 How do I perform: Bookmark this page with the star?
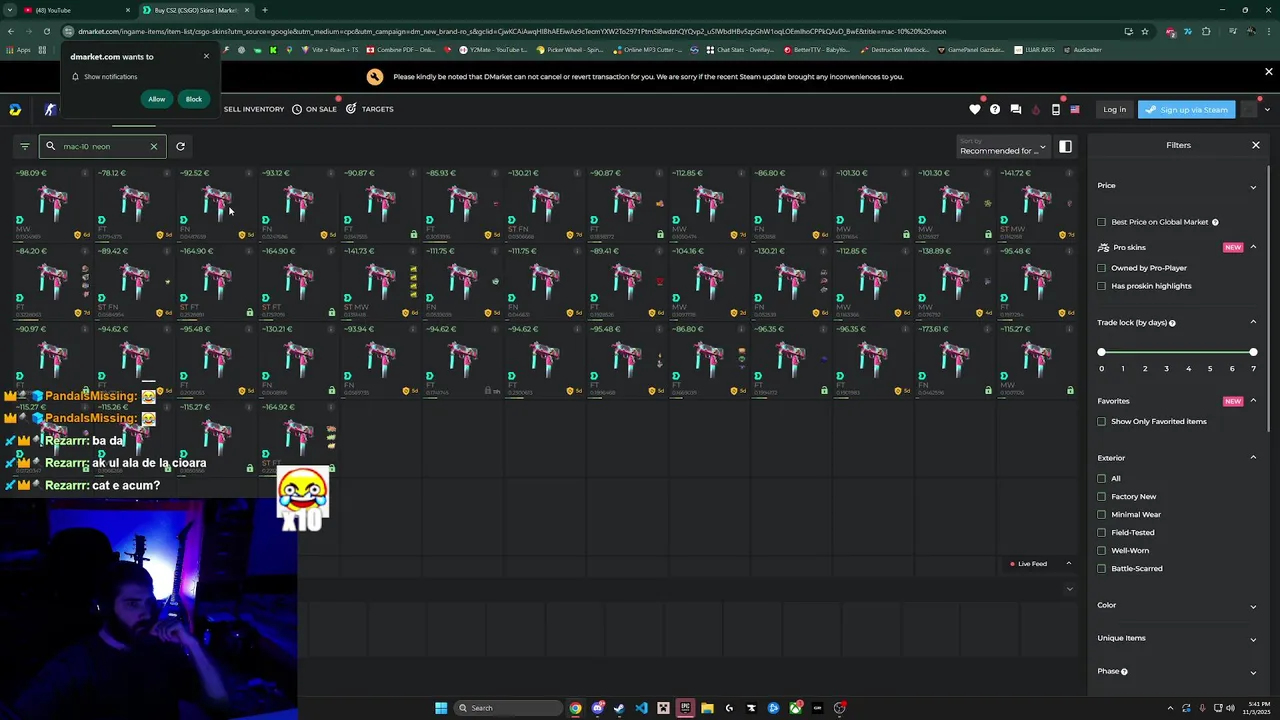pos(1145,31)
